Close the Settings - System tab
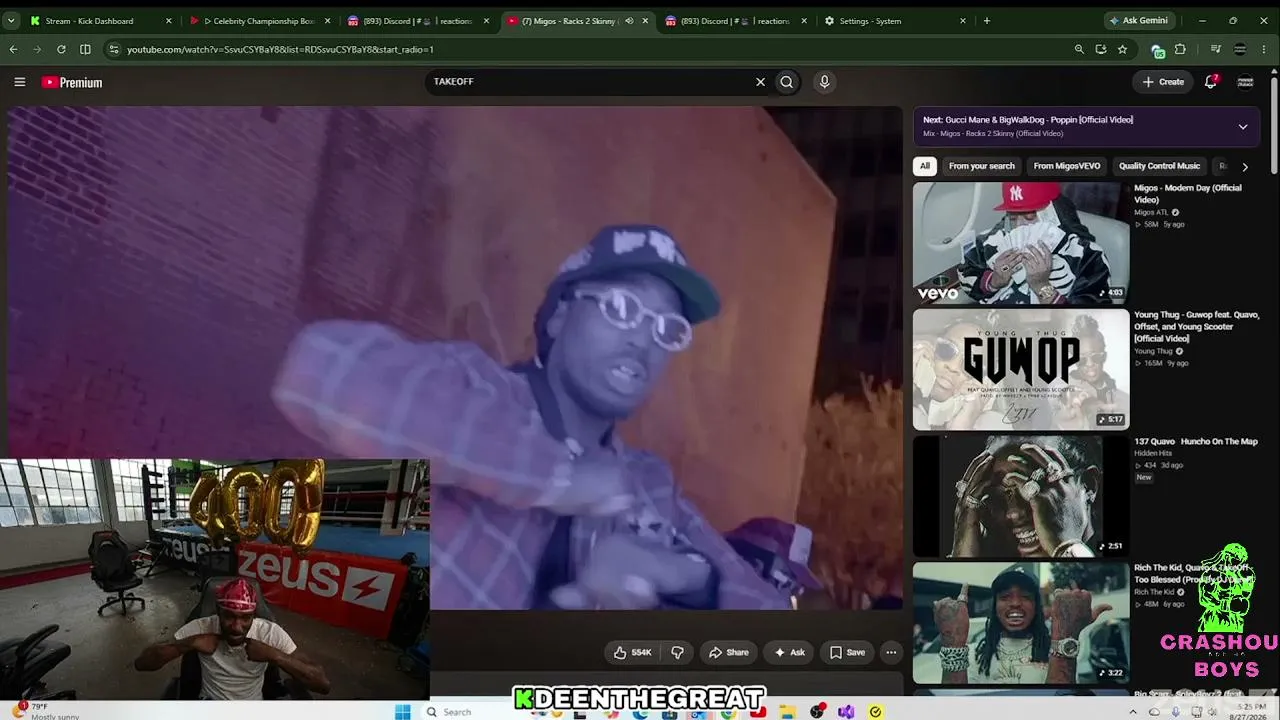1280x720 pixels. pyautogui.click(x=963, y=20)
